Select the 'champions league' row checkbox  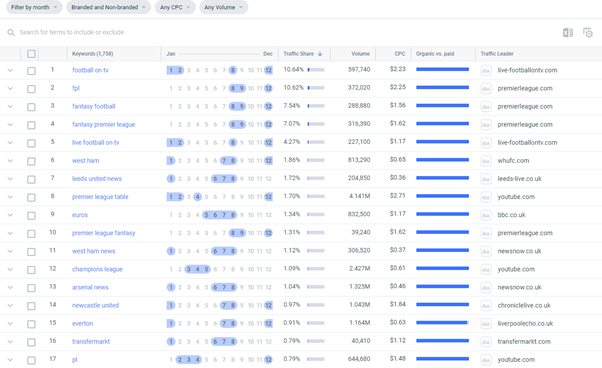[31, 270]
